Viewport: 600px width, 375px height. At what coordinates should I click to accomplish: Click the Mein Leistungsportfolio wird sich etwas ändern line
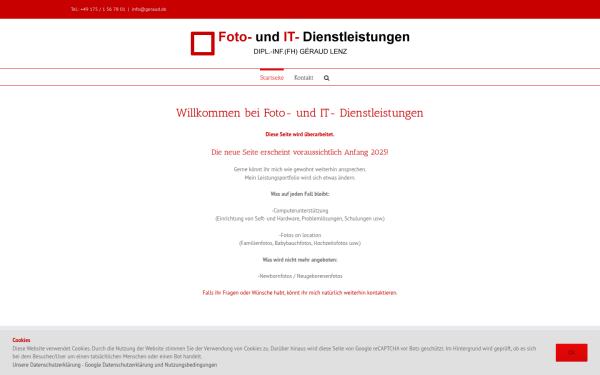300,178
